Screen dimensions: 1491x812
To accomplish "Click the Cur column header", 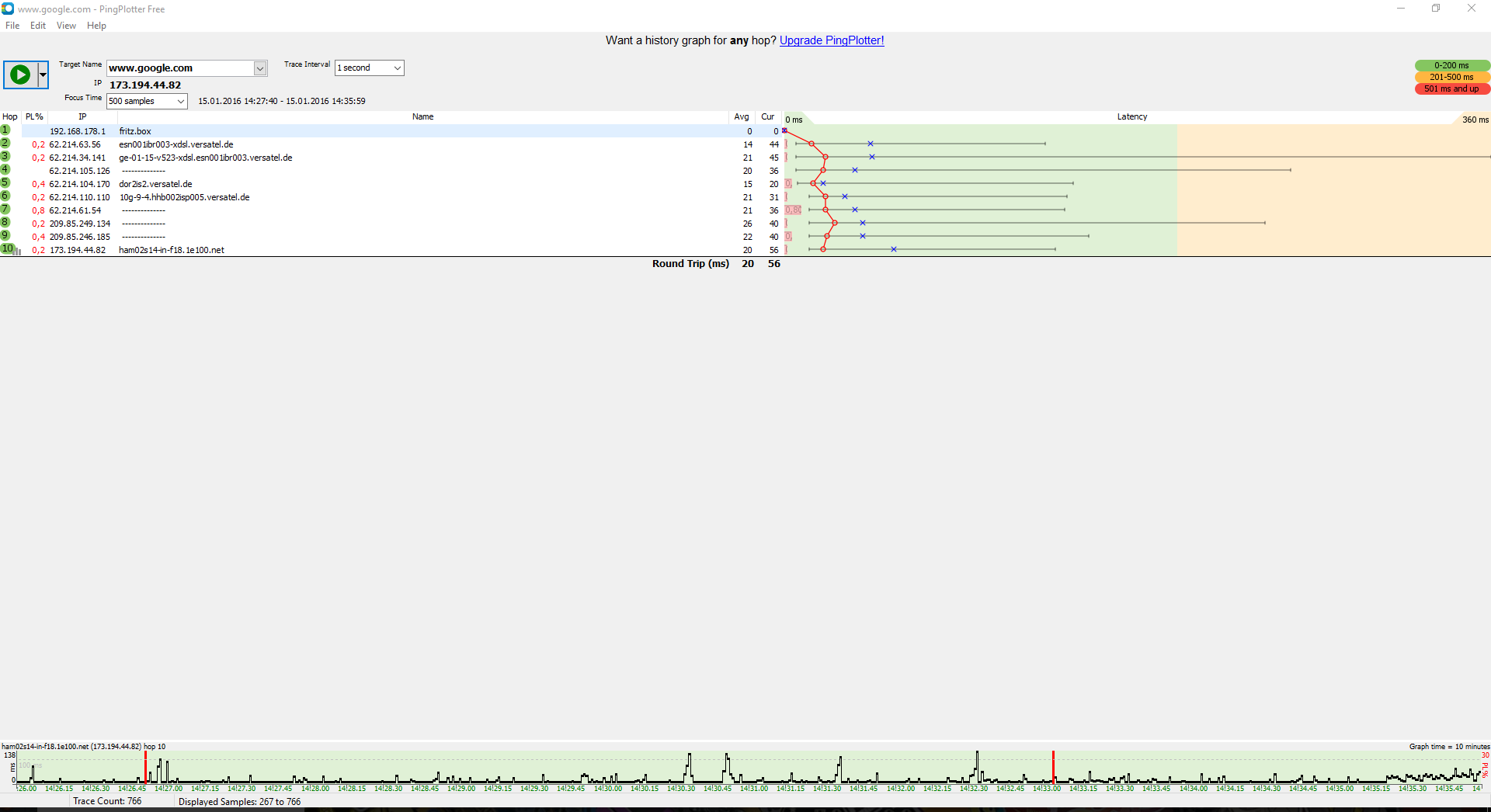I will click(768, 116).
